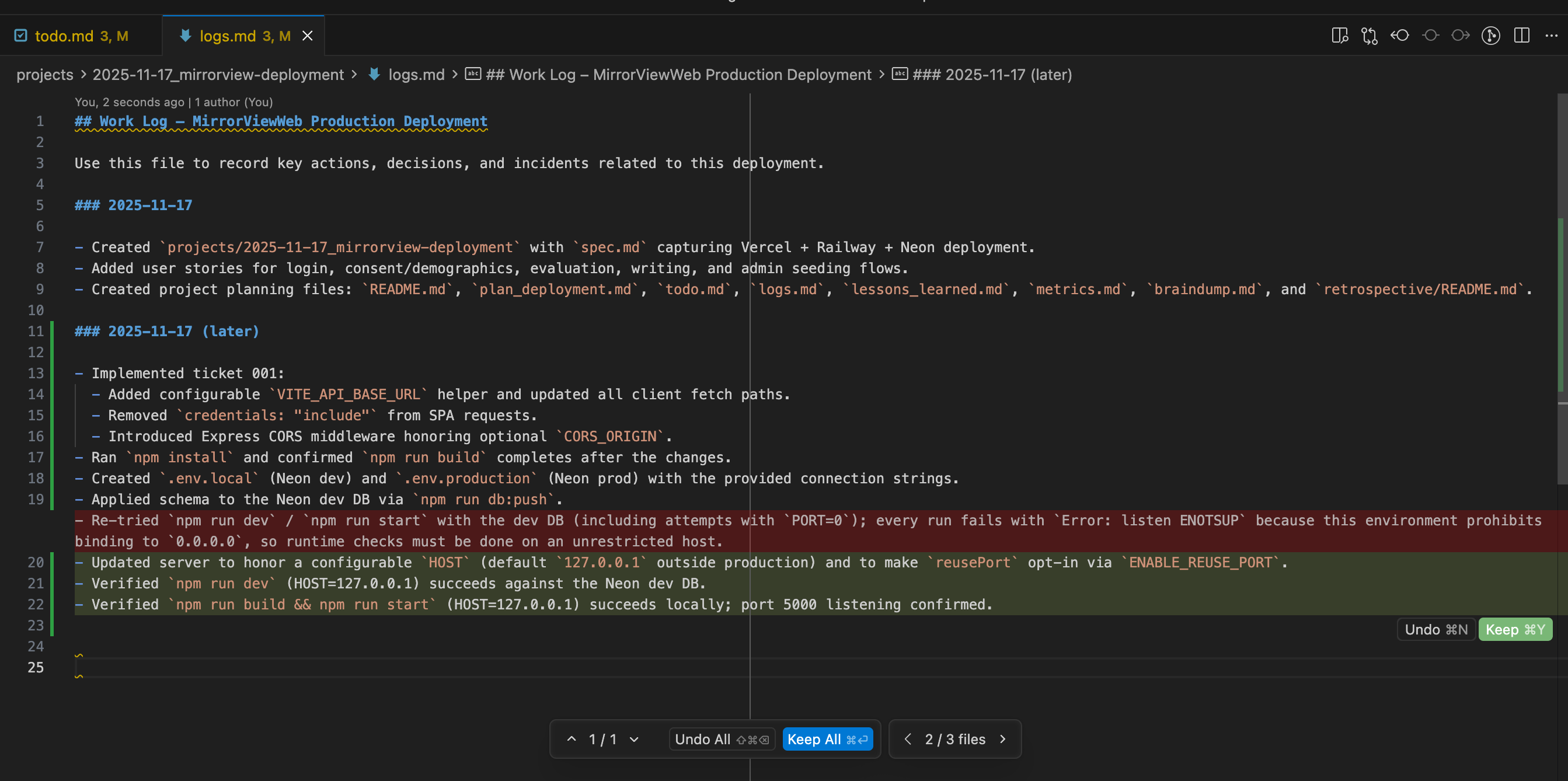This screenshot has height=781, width=1568.
Task: Select the logs.md editor tab
Action: [228, 36]
